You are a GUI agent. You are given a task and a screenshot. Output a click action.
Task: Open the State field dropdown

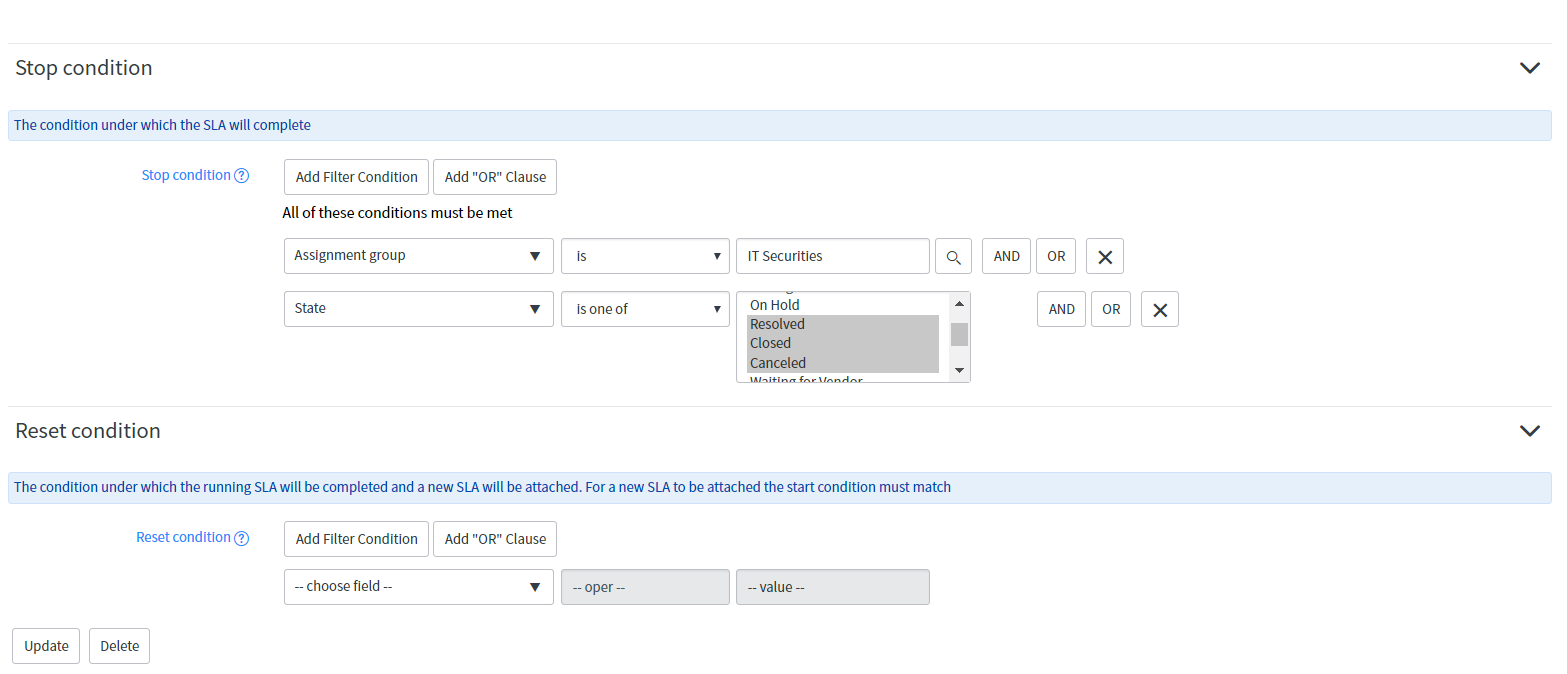(x=419, y=309)
